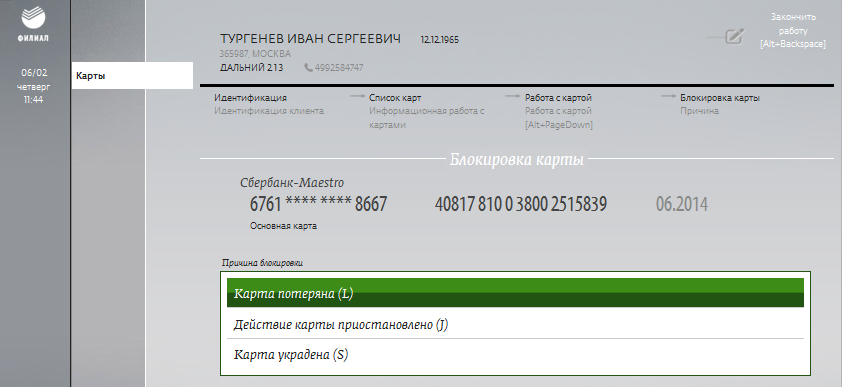Go to the Работа с картой step

pyautogui.click(x=558, y=98)
